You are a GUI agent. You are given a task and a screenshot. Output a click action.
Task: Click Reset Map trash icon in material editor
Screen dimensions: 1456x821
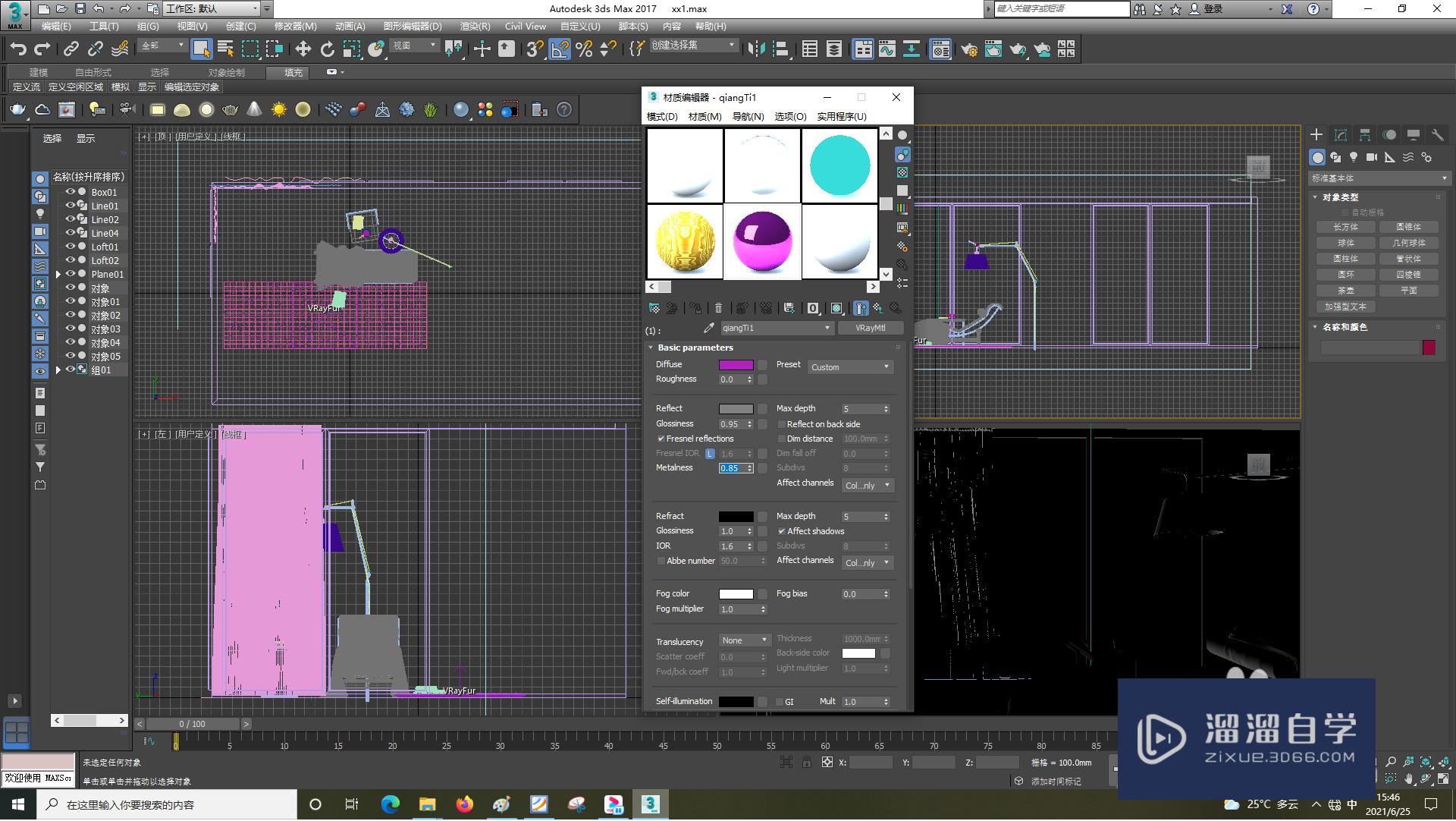point(718,308)
